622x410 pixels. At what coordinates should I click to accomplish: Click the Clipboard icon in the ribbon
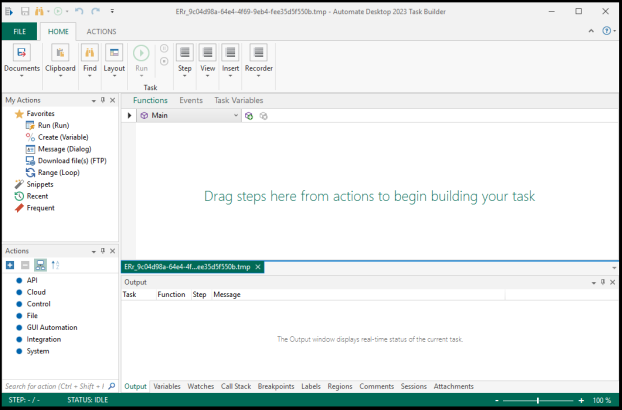[60, 53]
